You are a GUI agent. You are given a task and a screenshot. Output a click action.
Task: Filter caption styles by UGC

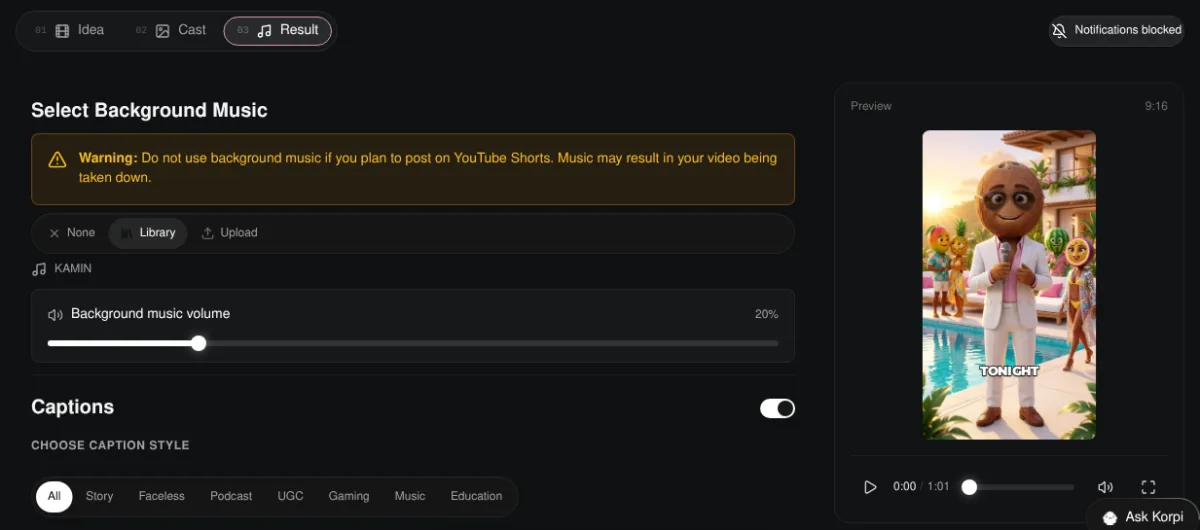coord(290,496)
